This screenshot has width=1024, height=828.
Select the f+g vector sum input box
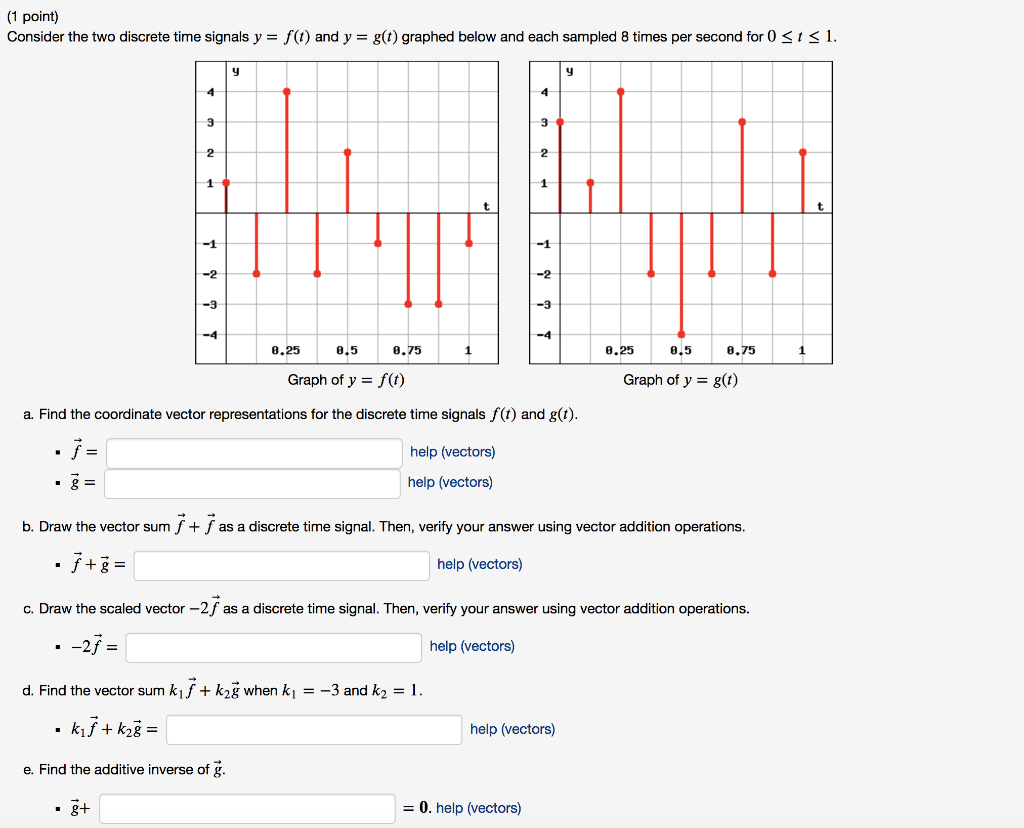(280, 565)
